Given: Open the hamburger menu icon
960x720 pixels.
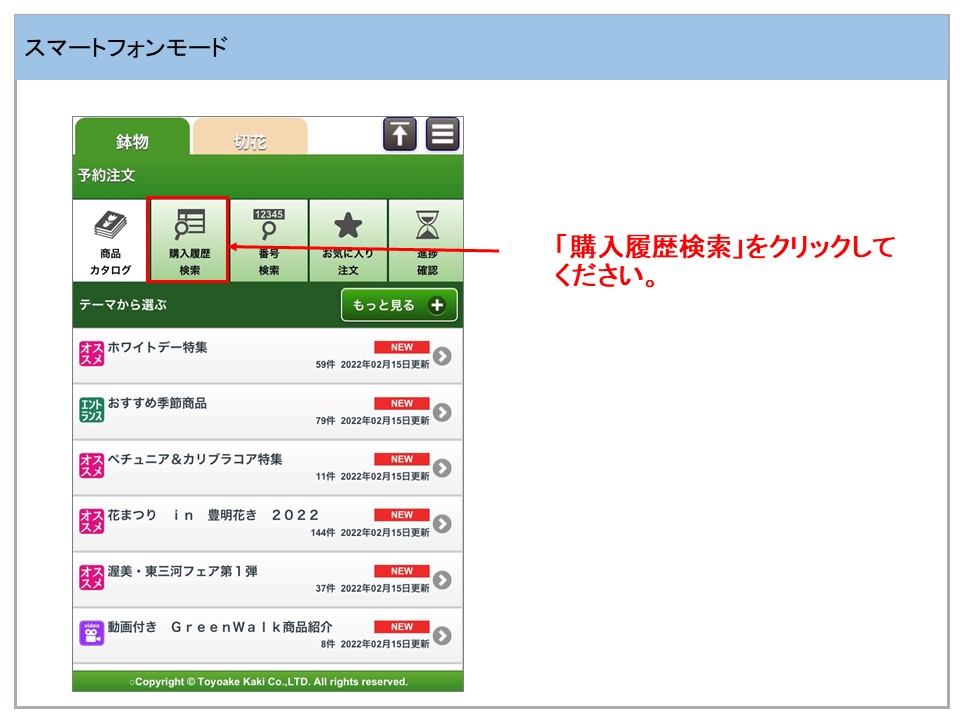Looking at the screenshot, I should coord(442,134).
